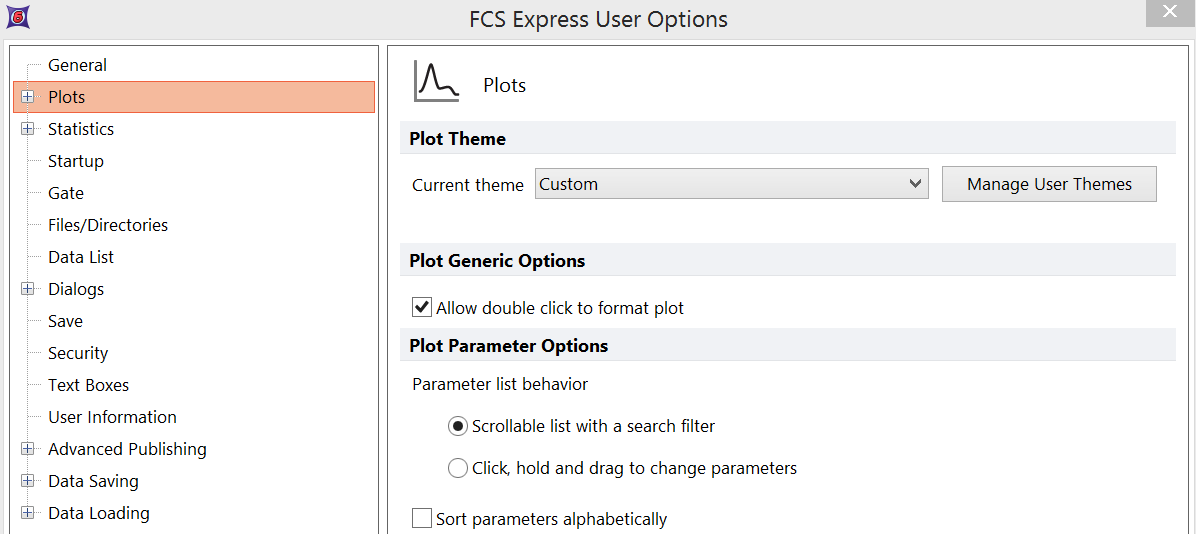The image size is (1196, 534).
Task: Click the FCS Express app logo icon
Action: click(x=17, y=16)
